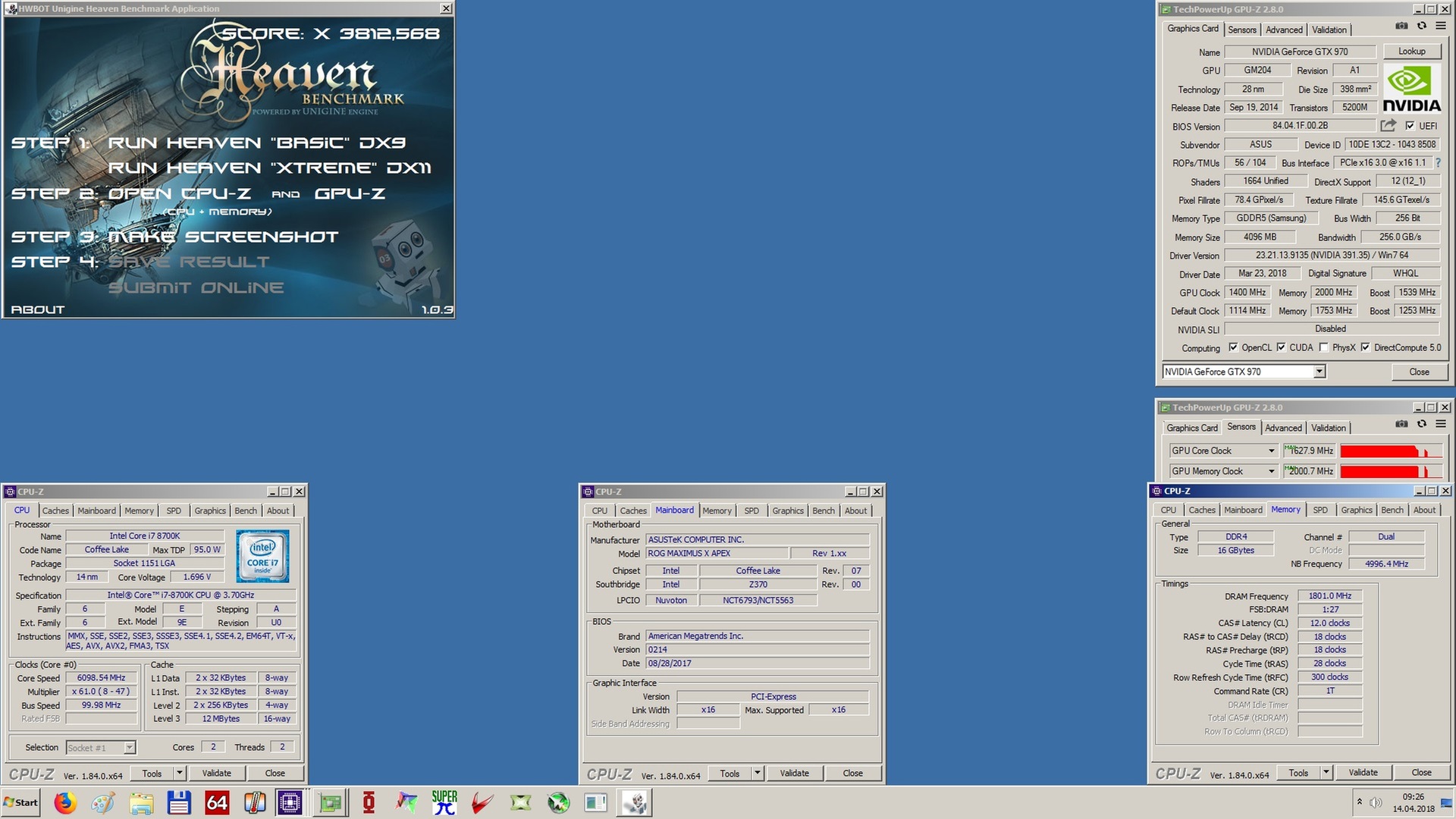Click the thermometer taskbar icon
Viewport: 1456px width, 819px height.
255,802
